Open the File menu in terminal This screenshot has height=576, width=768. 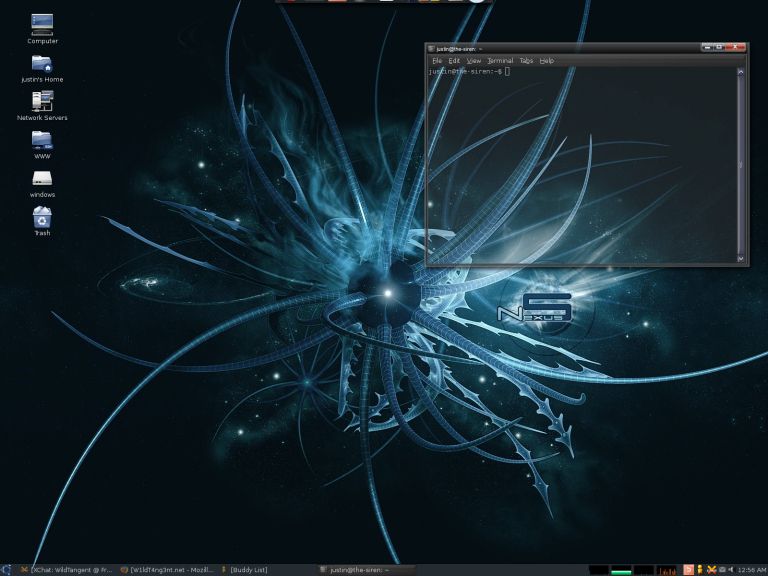[437, 61]
